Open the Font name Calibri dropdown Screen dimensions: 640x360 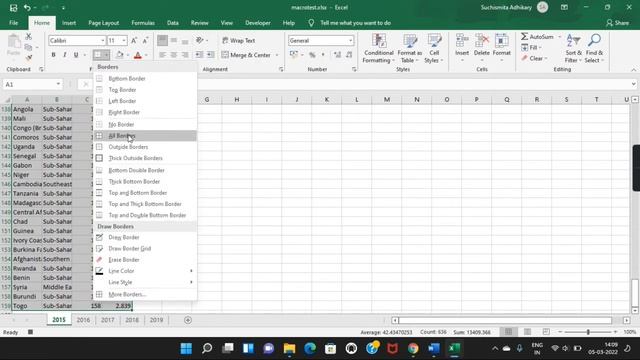point(102,40)
